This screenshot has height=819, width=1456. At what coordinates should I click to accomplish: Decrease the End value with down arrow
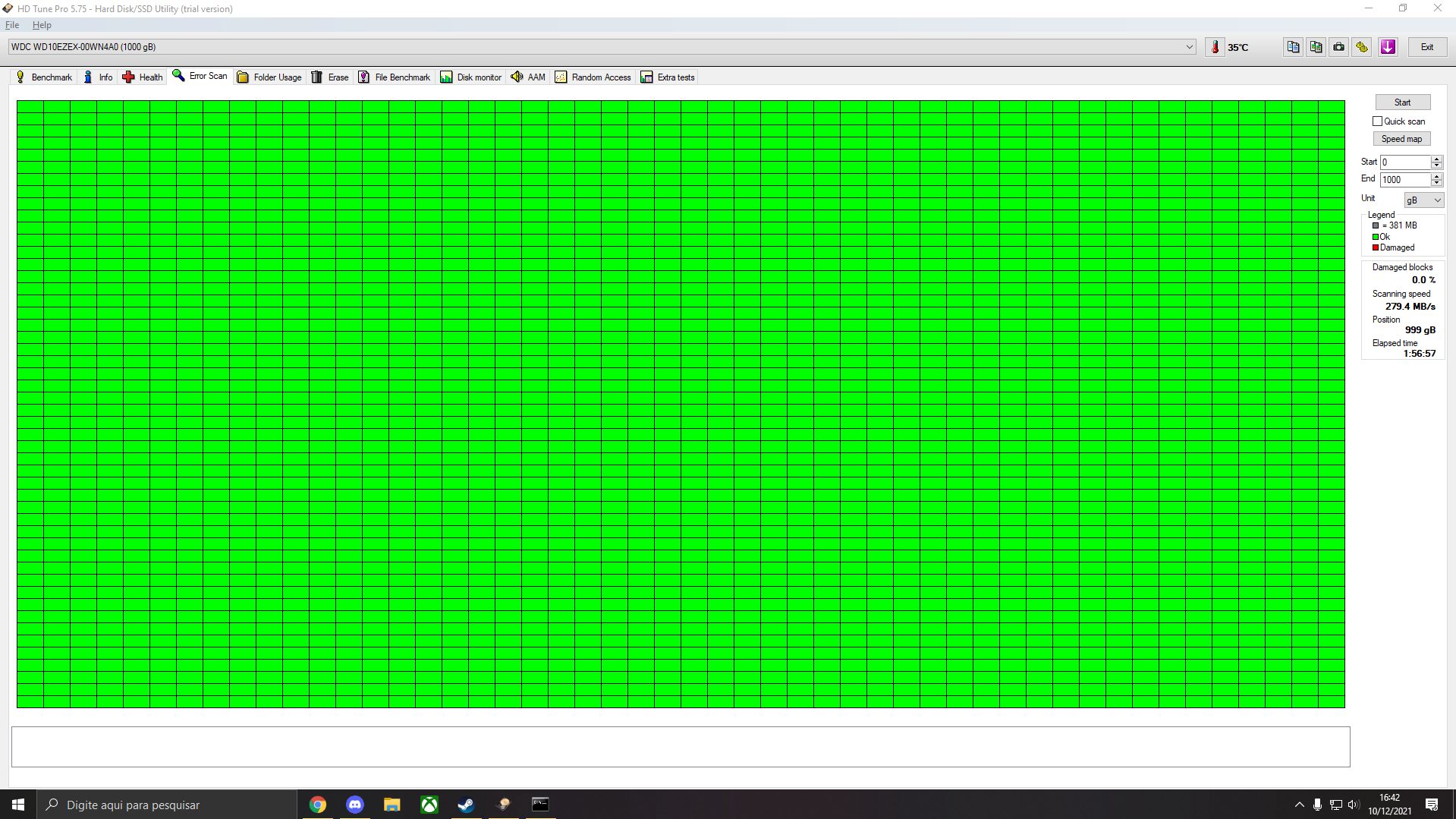pyautogui.click(x=1436, y=183)
